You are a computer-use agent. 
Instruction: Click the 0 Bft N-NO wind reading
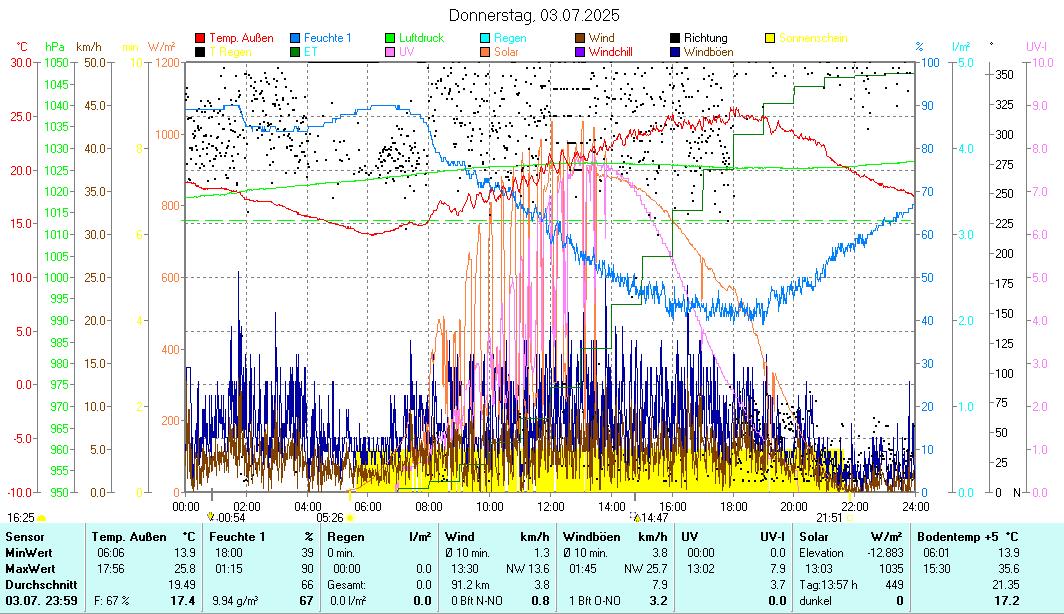coord(477,600)
